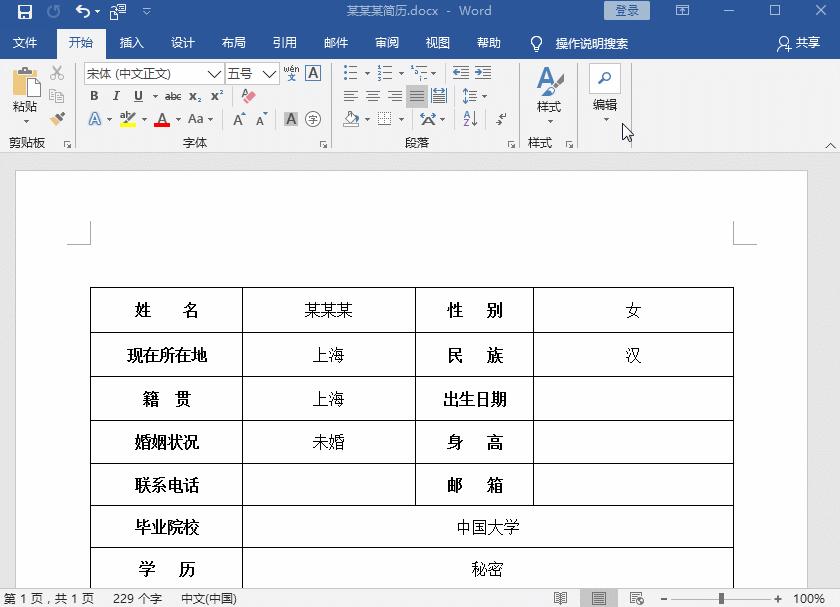Screen dimensions: 840x607
Task: Apply underline to the text
Action: 138,95
